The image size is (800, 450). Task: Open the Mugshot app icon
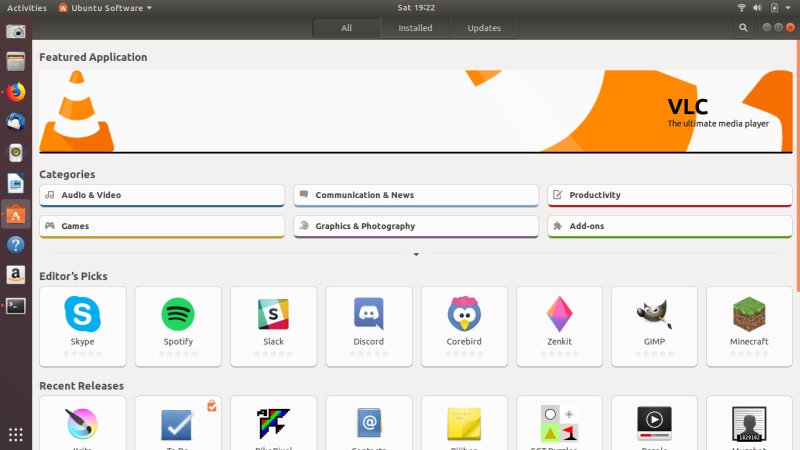(x=749, y=423)
